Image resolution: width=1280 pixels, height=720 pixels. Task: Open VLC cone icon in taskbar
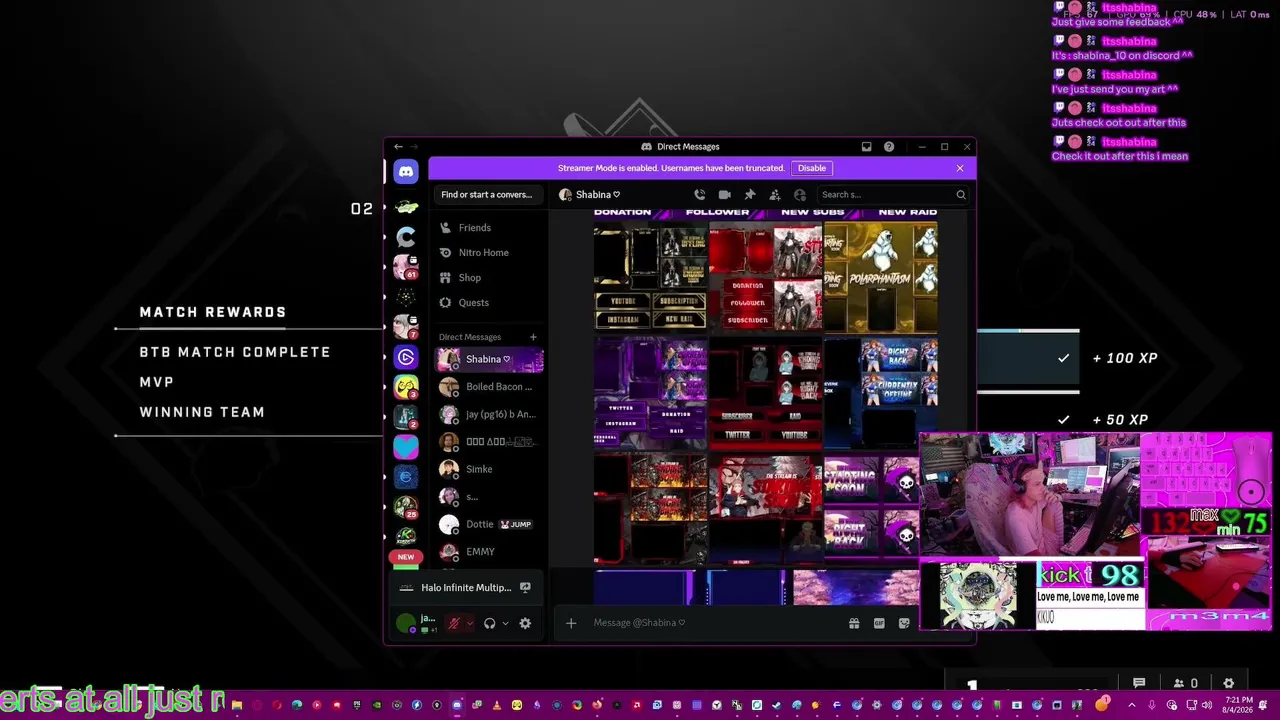click(x=497, y=705)
